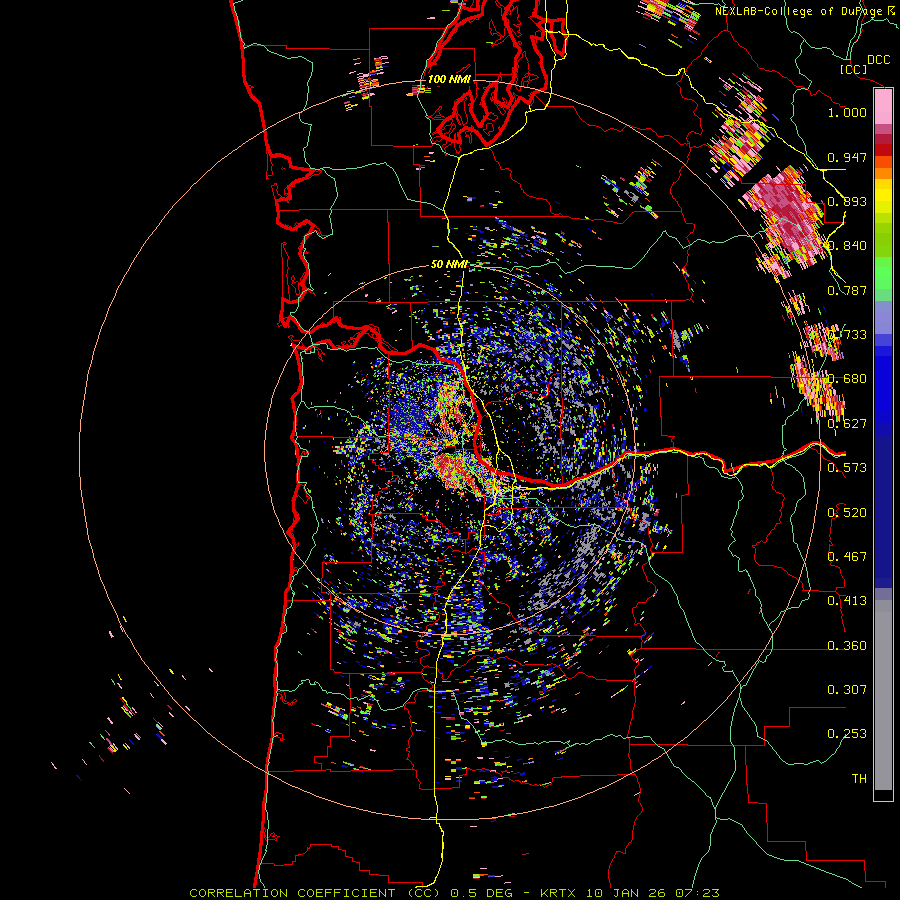Select the 0.733 scale value
Screen dimensions: 900x900
(x=847, y=335)
